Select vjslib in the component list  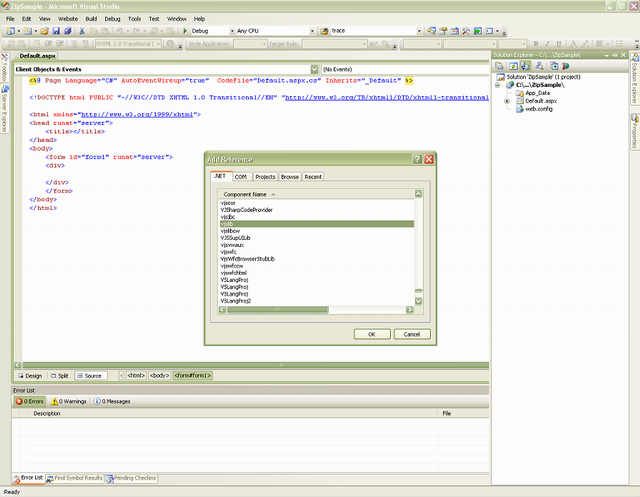[317, 224]
